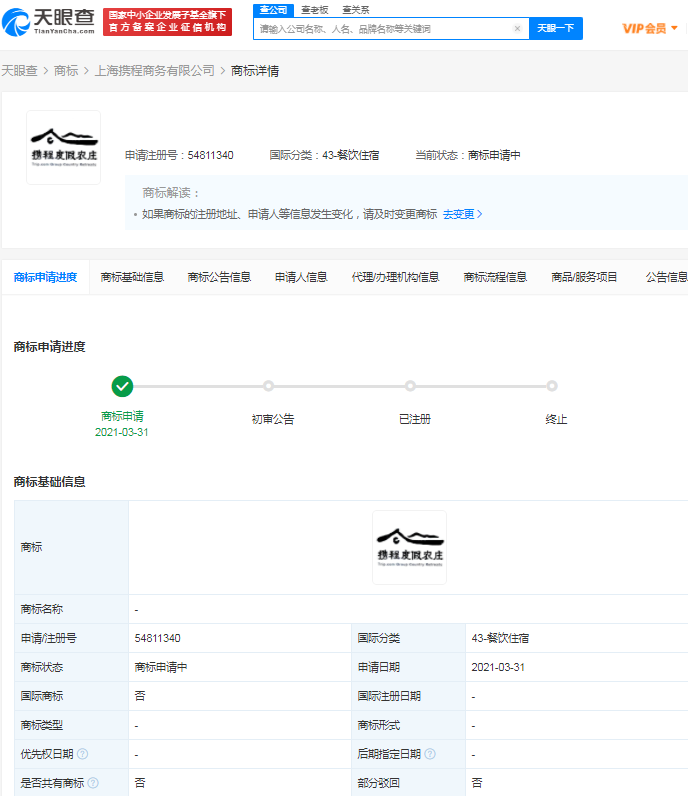Clear the search box with the X icon
This screenshot has height=796, width=688.
tap(517, 29)
